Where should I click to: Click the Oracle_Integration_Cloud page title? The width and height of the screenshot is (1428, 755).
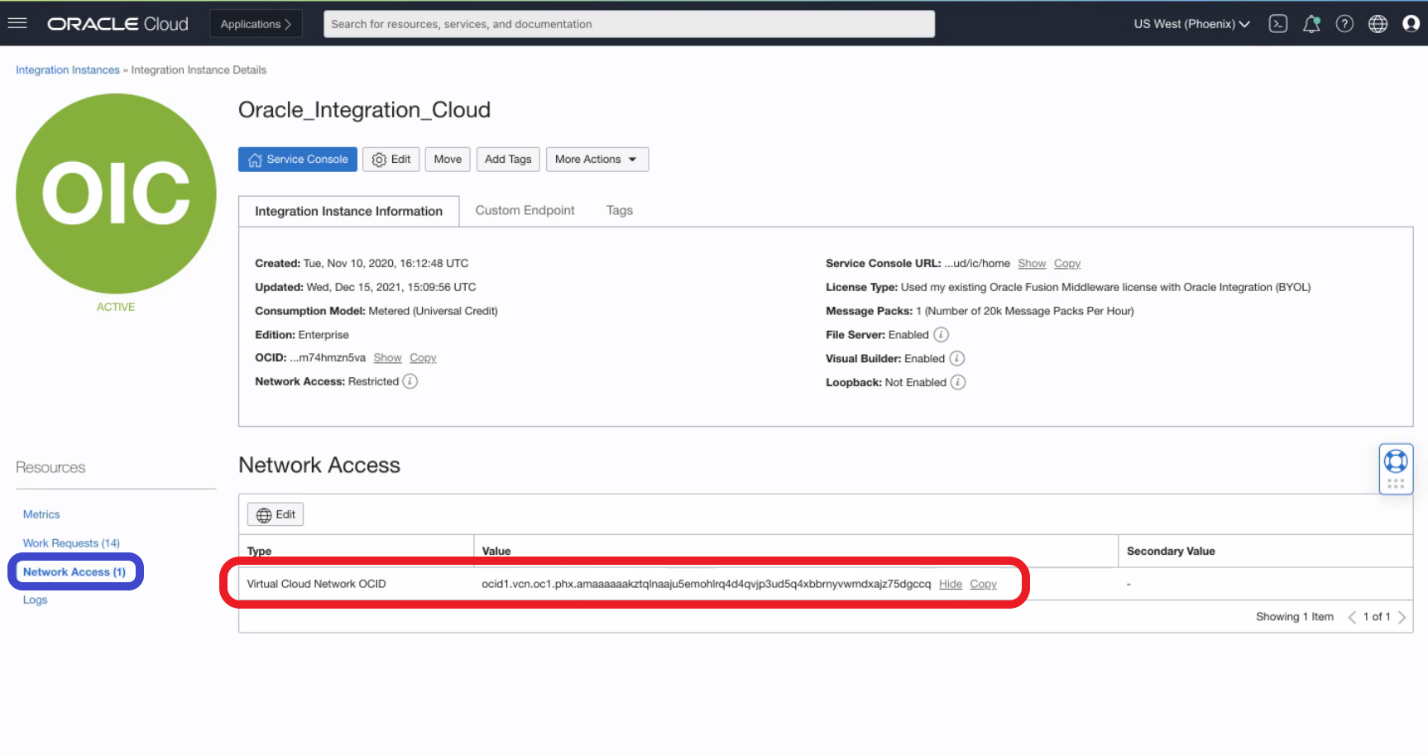364,110
